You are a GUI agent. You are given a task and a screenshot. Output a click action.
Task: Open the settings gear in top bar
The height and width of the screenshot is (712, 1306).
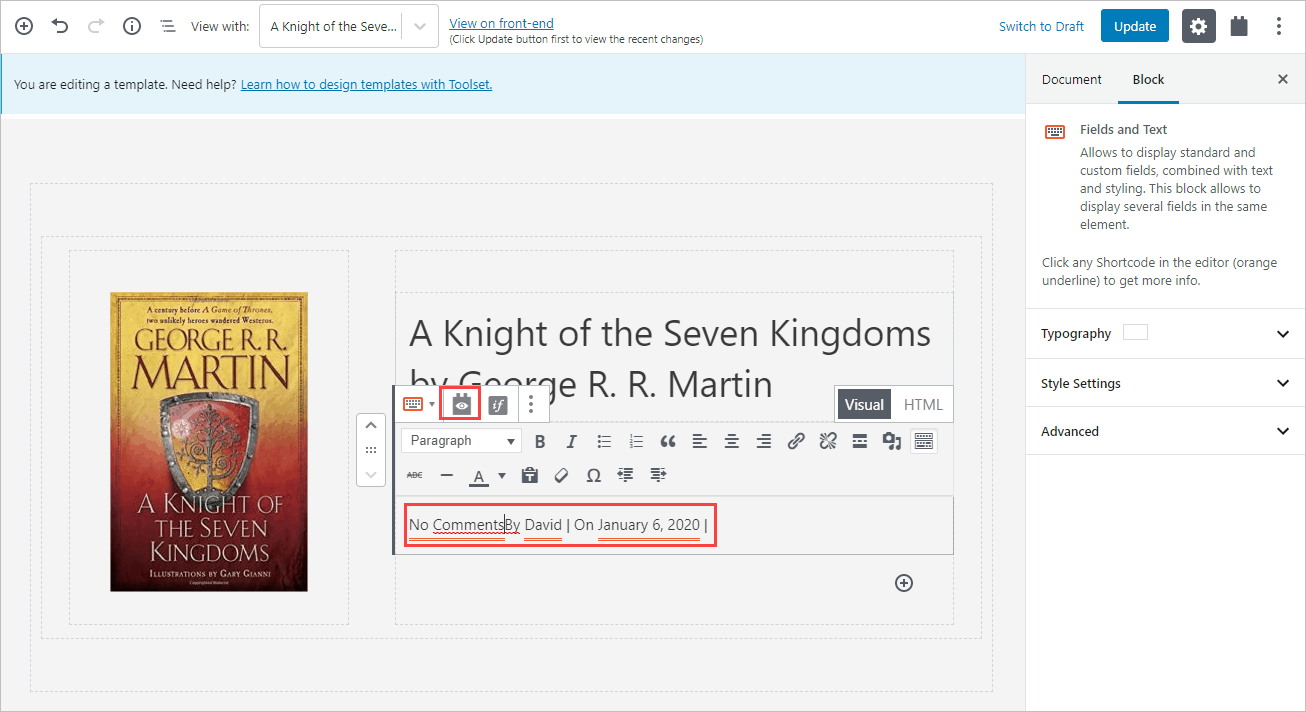click(1198, 26)
